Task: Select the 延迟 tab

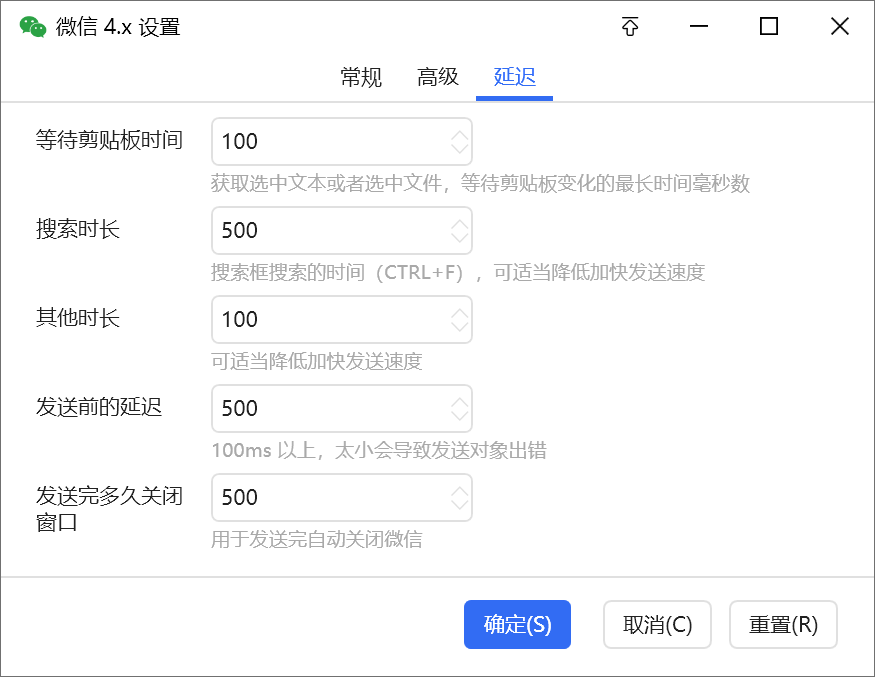Action: tap(515, 77)
